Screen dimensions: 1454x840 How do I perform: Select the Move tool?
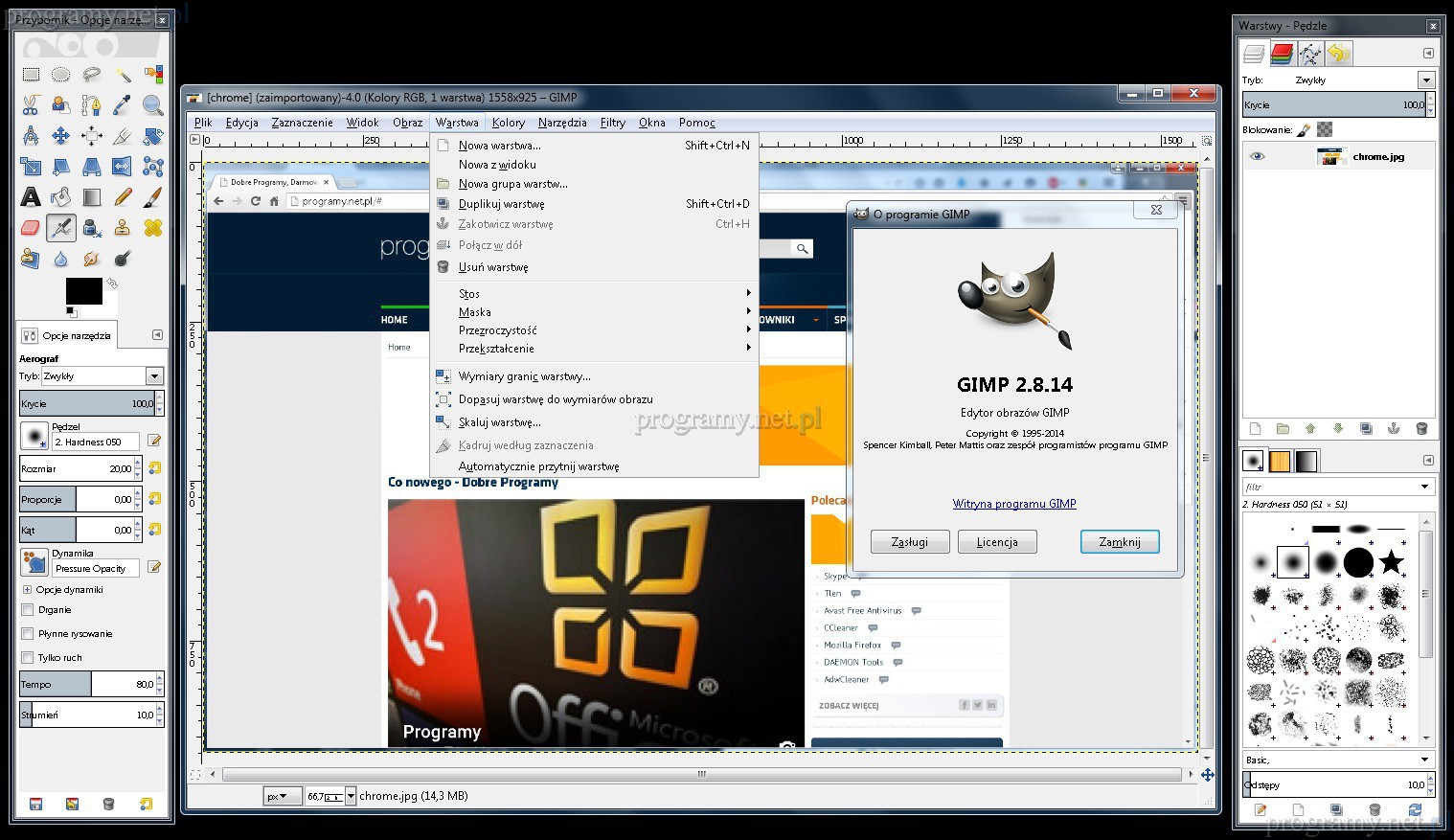61,136
